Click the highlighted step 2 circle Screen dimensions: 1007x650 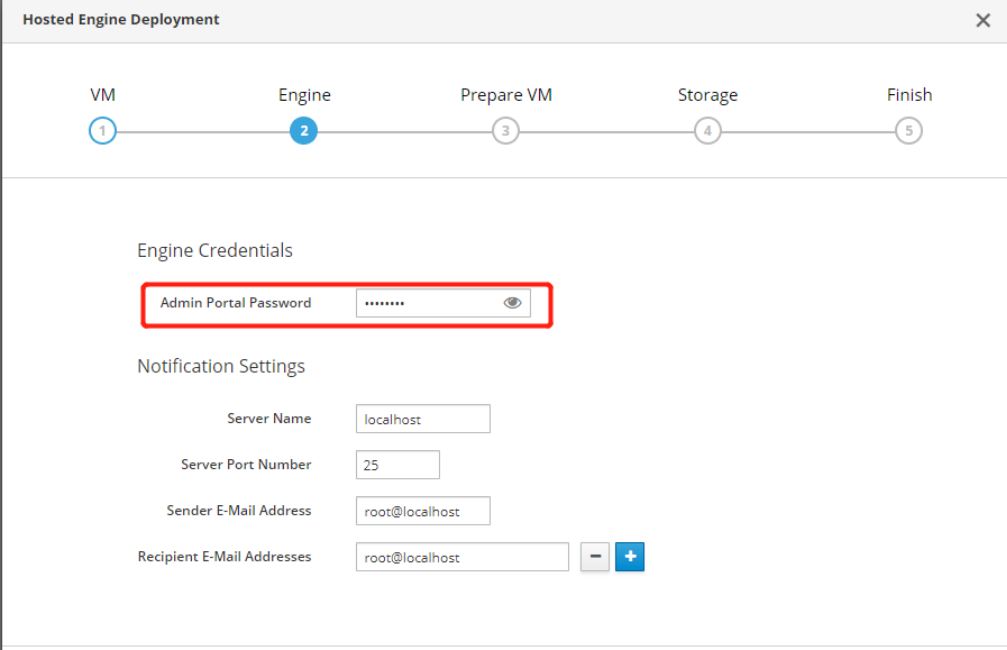point(304,131)
